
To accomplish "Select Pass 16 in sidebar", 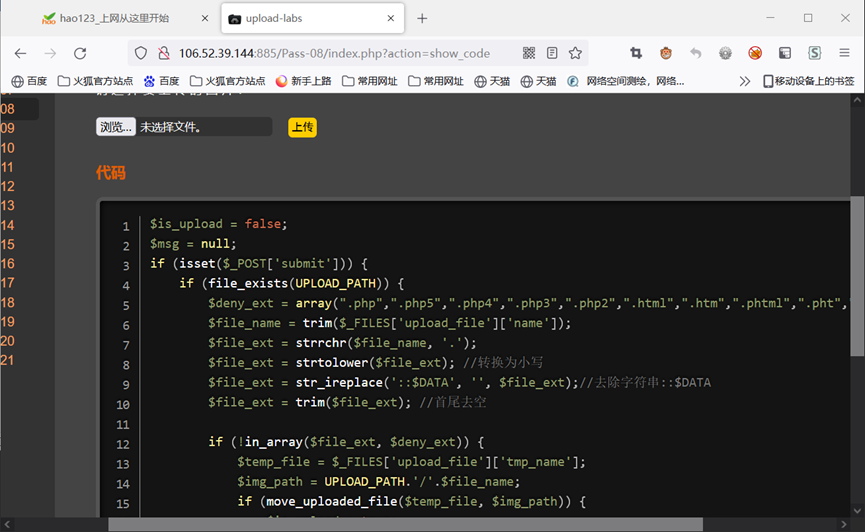I will point(8,264).
